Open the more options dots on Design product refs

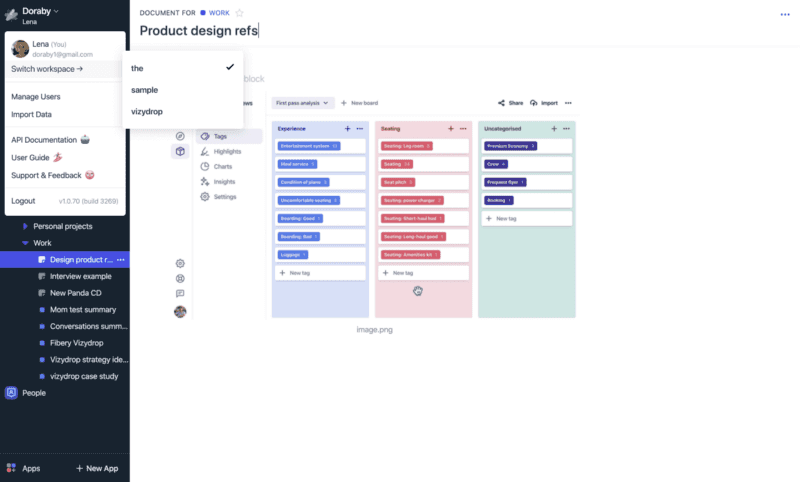coord(121,260)
